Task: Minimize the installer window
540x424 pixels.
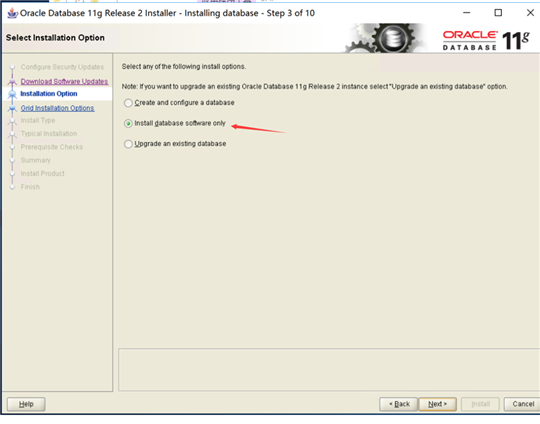Action: pos(467,13)
